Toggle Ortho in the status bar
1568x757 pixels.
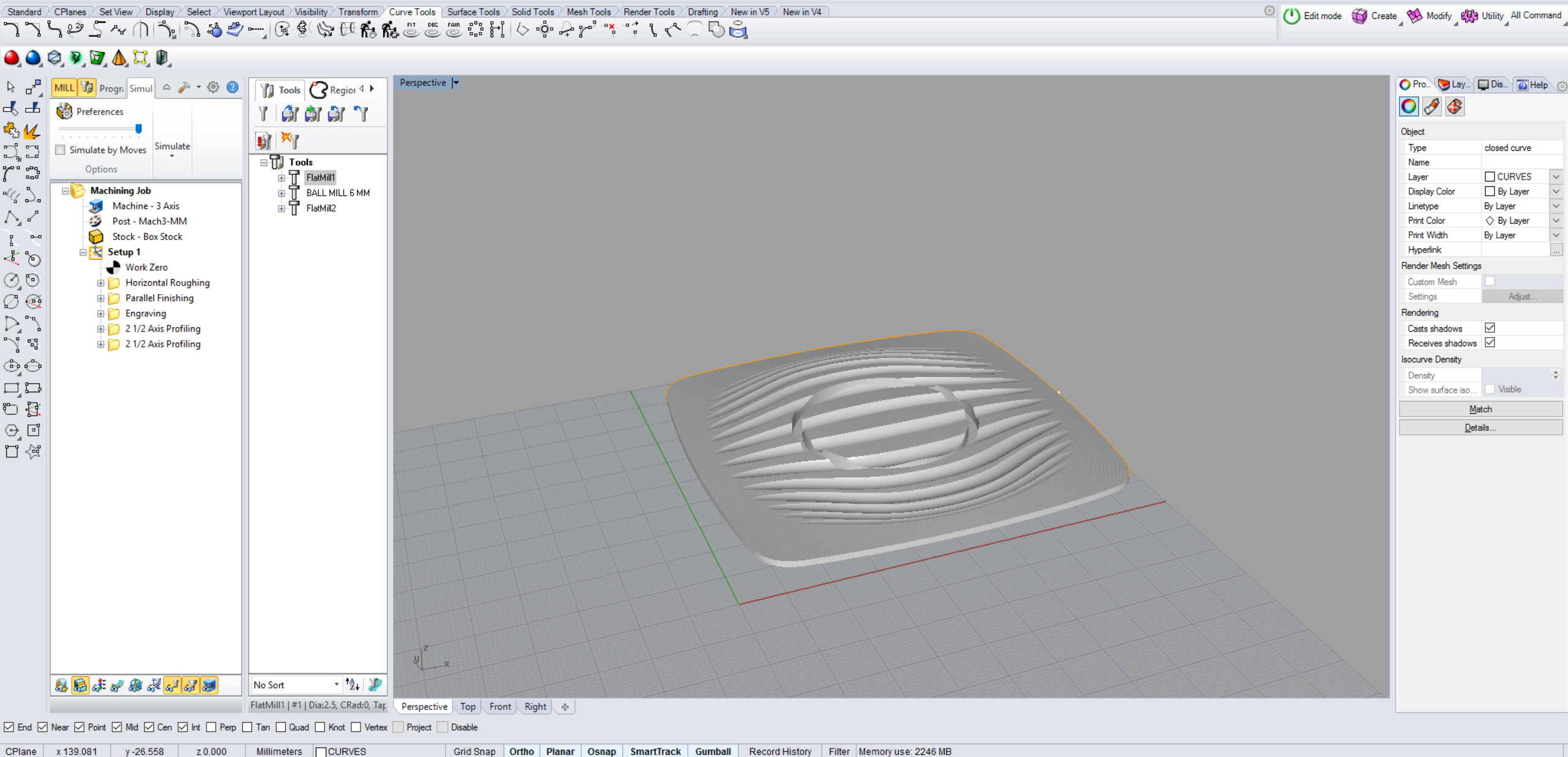pyautogui.click(x=522, y=751)
